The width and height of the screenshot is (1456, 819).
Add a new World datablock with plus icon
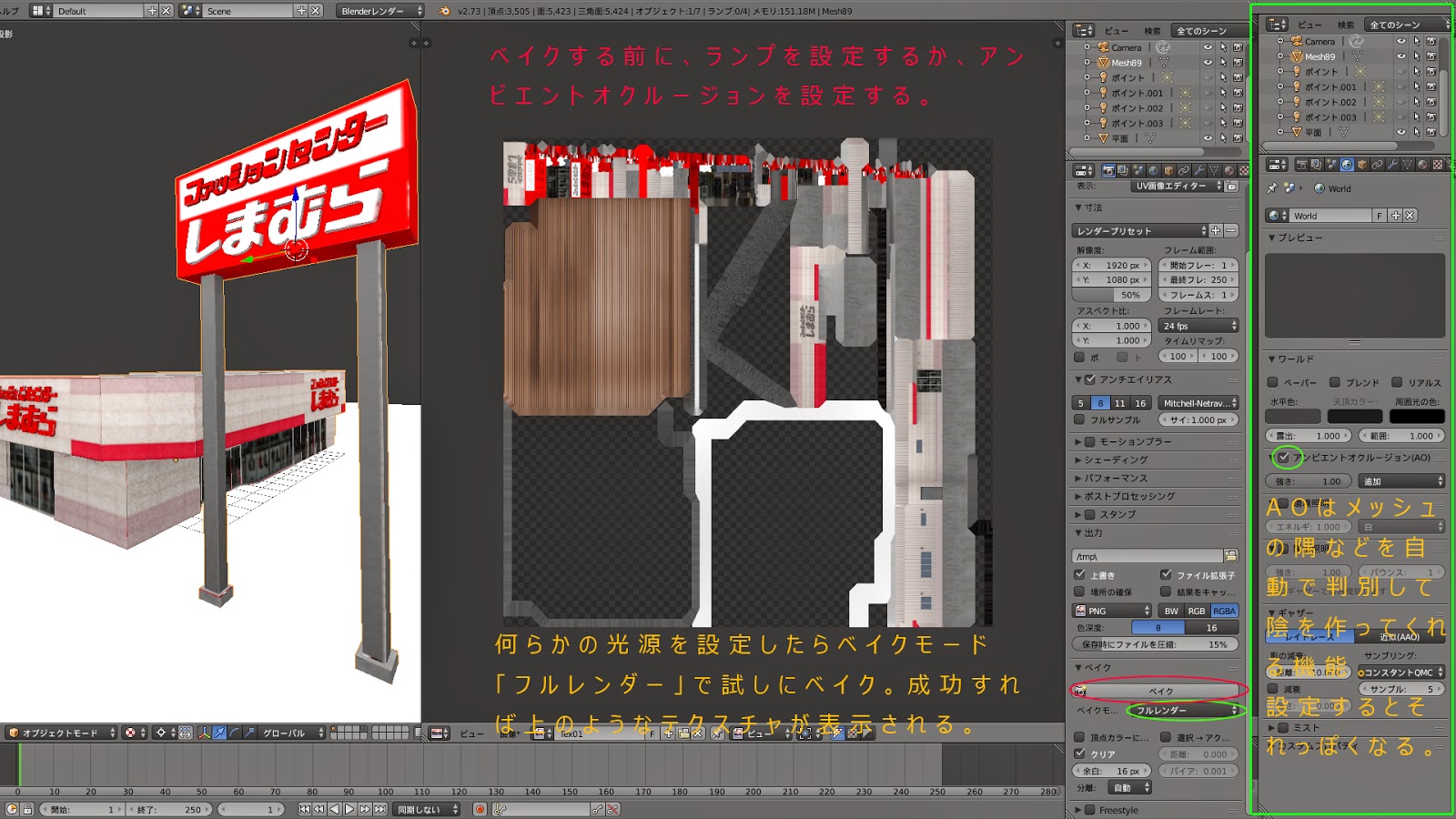1395,216
